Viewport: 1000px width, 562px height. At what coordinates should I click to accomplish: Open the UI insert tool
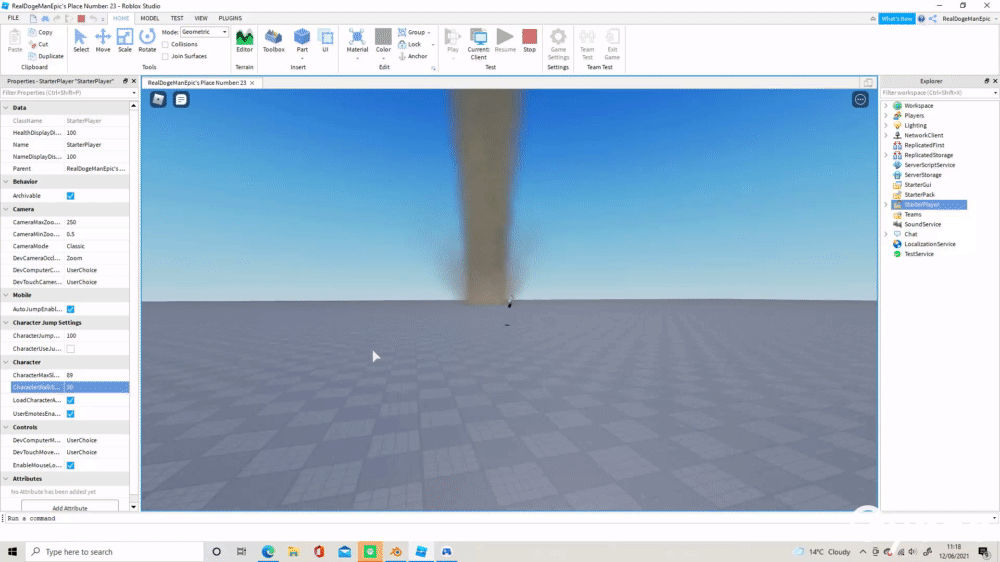[325, 41]
